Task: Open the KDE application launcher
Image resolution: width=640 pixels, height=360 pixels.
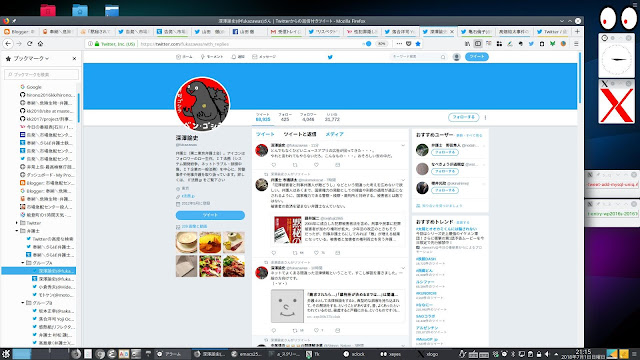Action: [6, 354]
